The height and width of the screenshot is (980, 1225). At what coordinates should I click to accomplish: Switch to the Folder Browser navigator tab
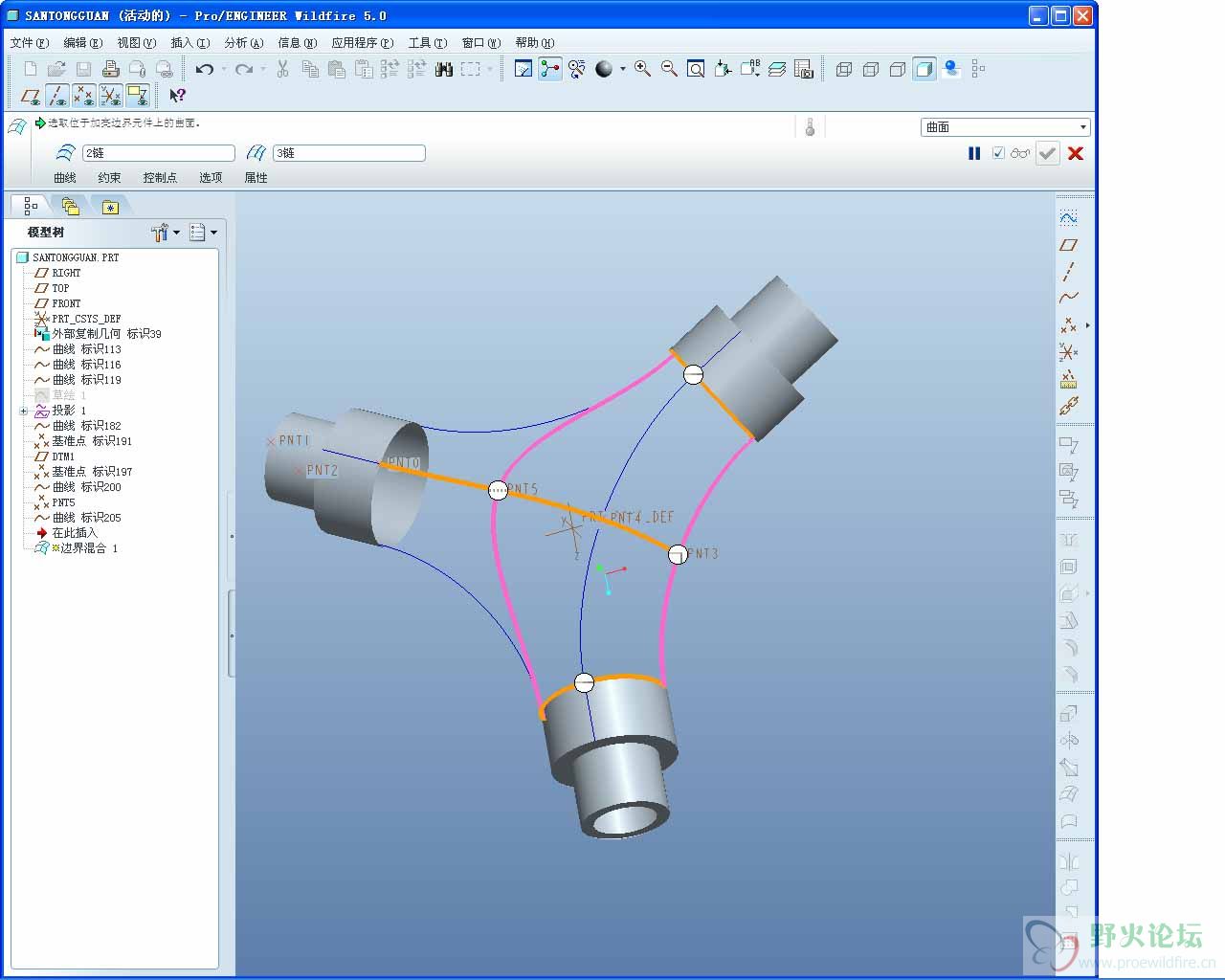pos(70,206)
